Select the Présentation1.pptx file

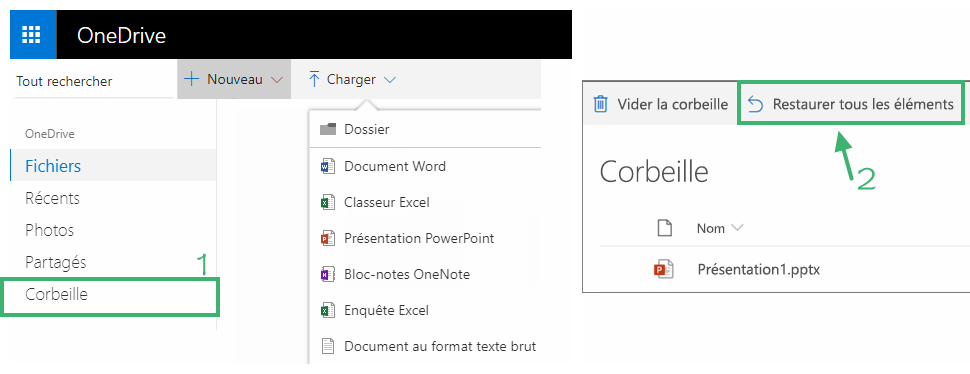(759, 270)
